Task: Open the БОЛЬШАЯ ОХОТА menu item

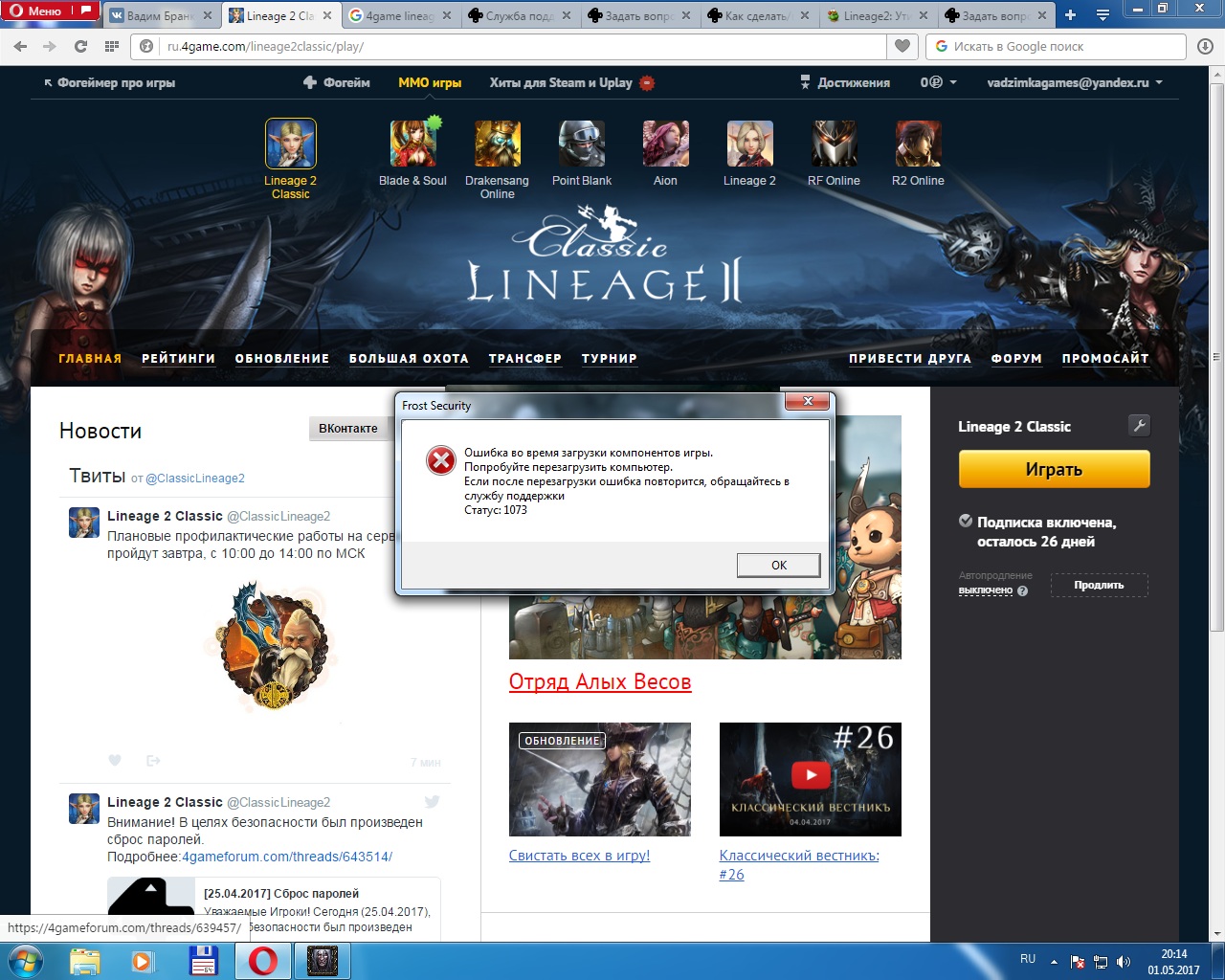Action: point(409,359)
